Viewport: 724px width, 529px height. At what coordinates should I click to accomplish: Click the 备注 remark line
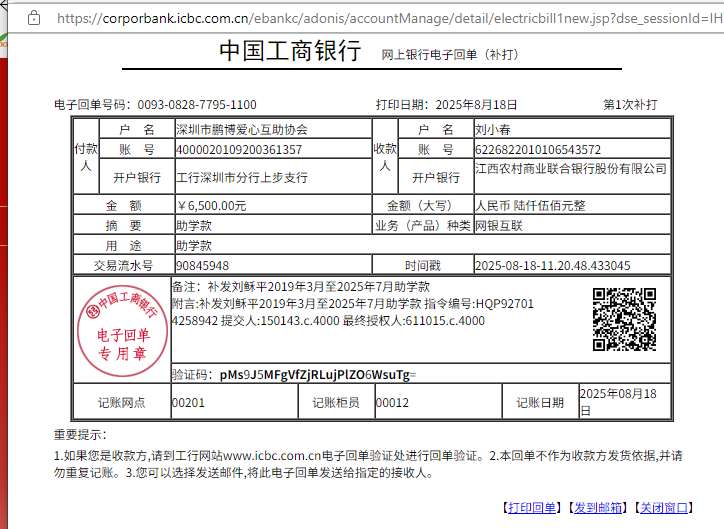coord(301,287)
